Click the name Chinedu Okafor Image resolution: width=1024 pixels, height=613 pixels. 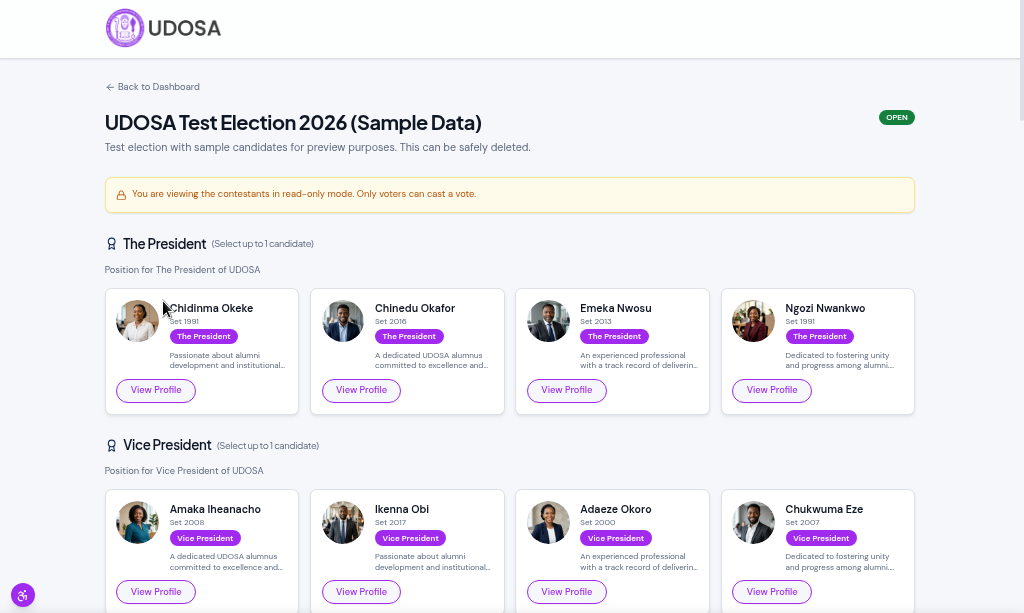coord(415,308)
